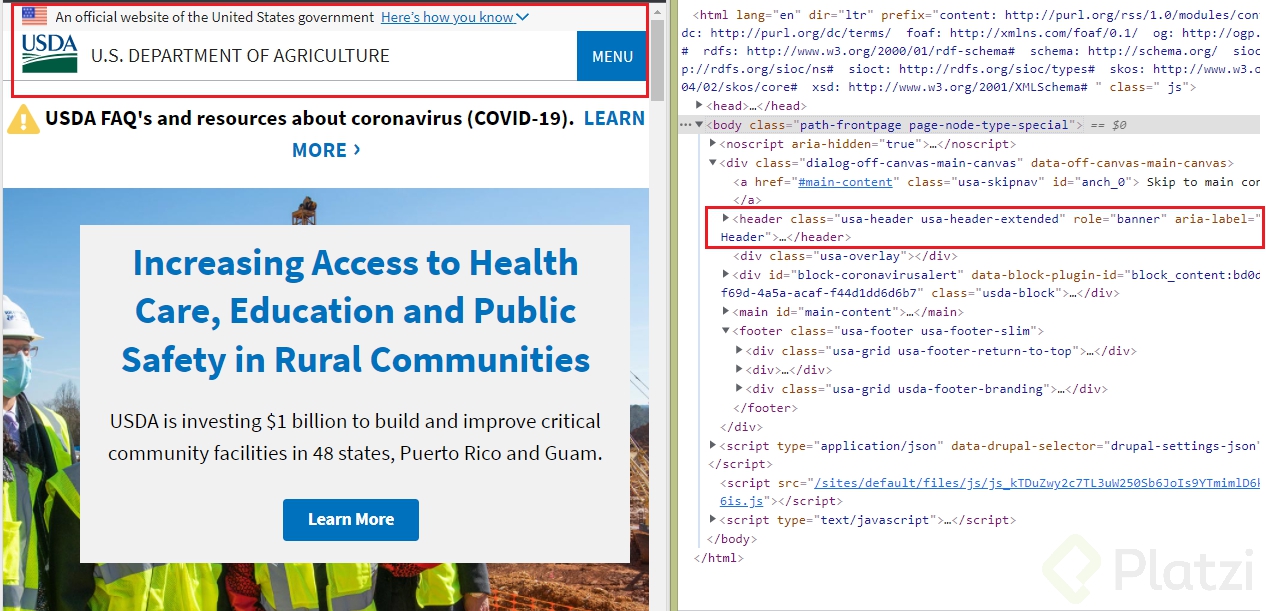Click the three-dots icon beside the body element
Image resolution: width=1266 pixels, height=611 pixels.
685,125
